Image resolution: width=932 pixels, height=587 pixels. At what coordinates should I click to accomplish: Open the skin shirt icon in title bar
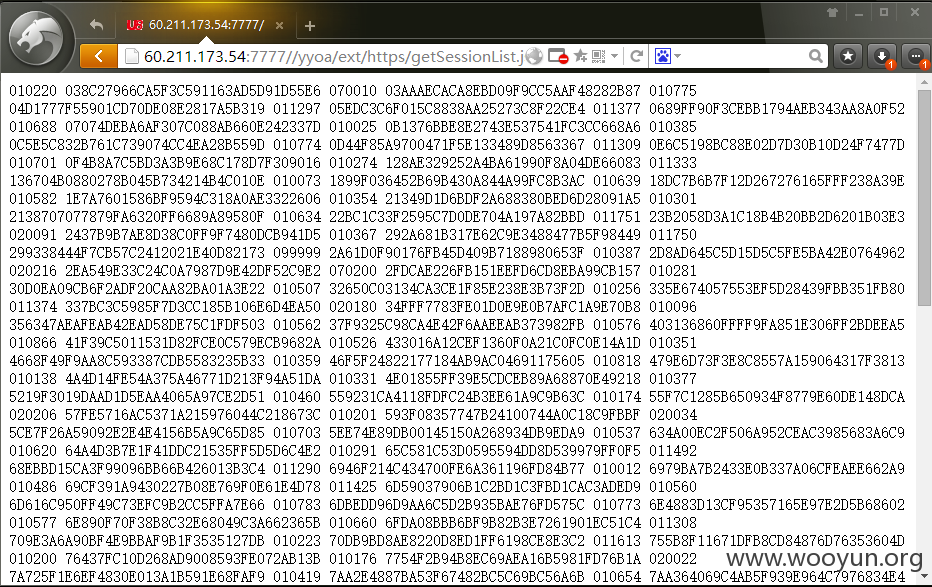point(832,12)
